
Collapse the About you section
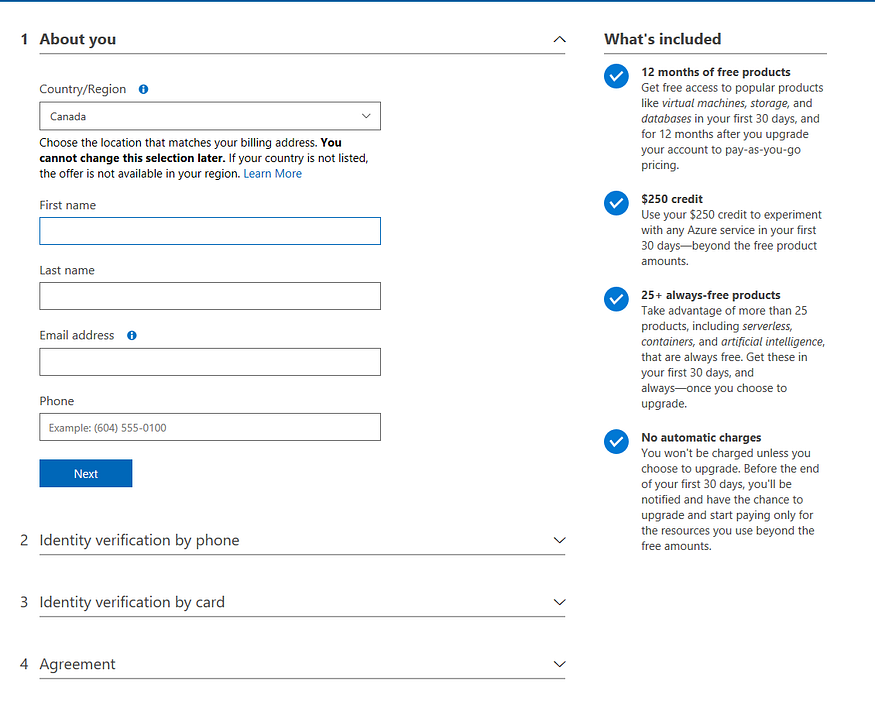coord(559,39)
